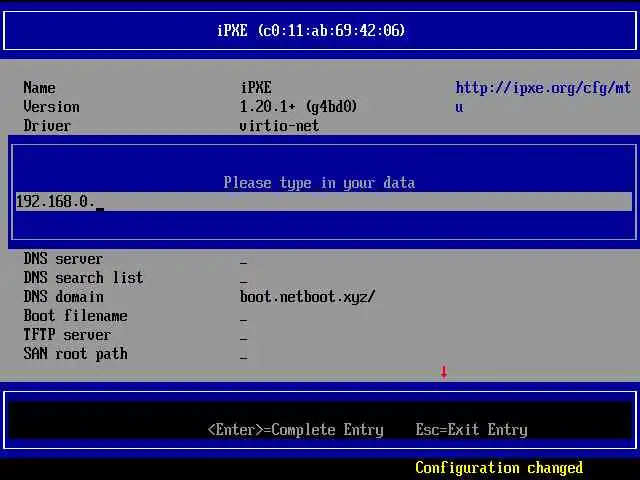The image size is (640, 480).
Task: Click the 192.168.0. data entry field
Action: click(324, 202)
